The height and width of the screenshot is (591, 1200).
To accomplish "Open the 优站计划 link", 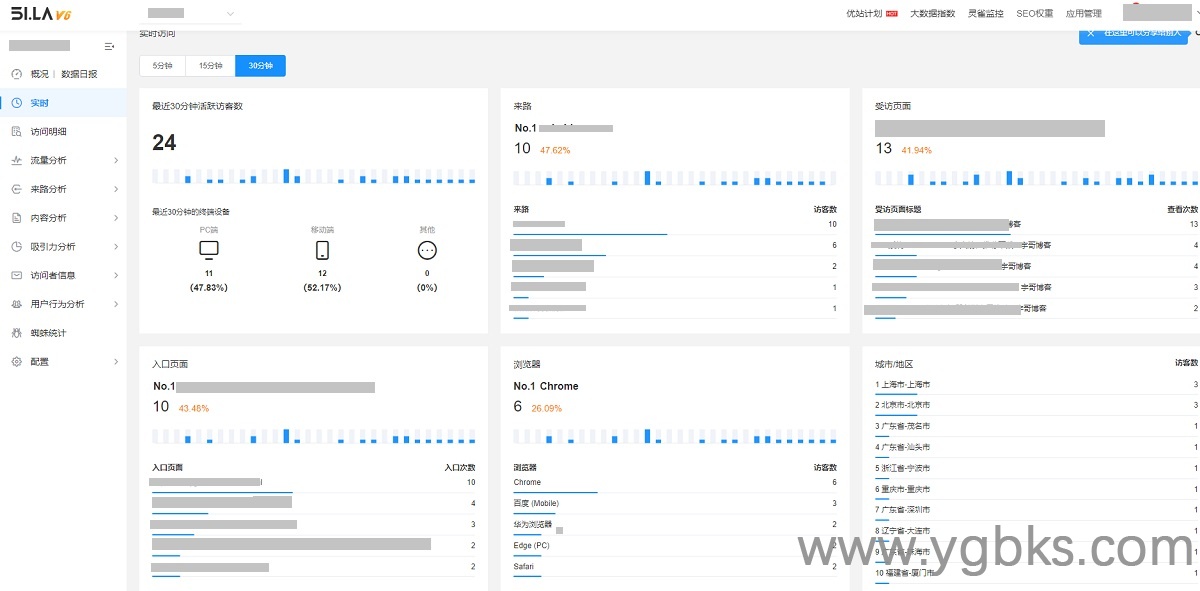I will coord(865,14).
